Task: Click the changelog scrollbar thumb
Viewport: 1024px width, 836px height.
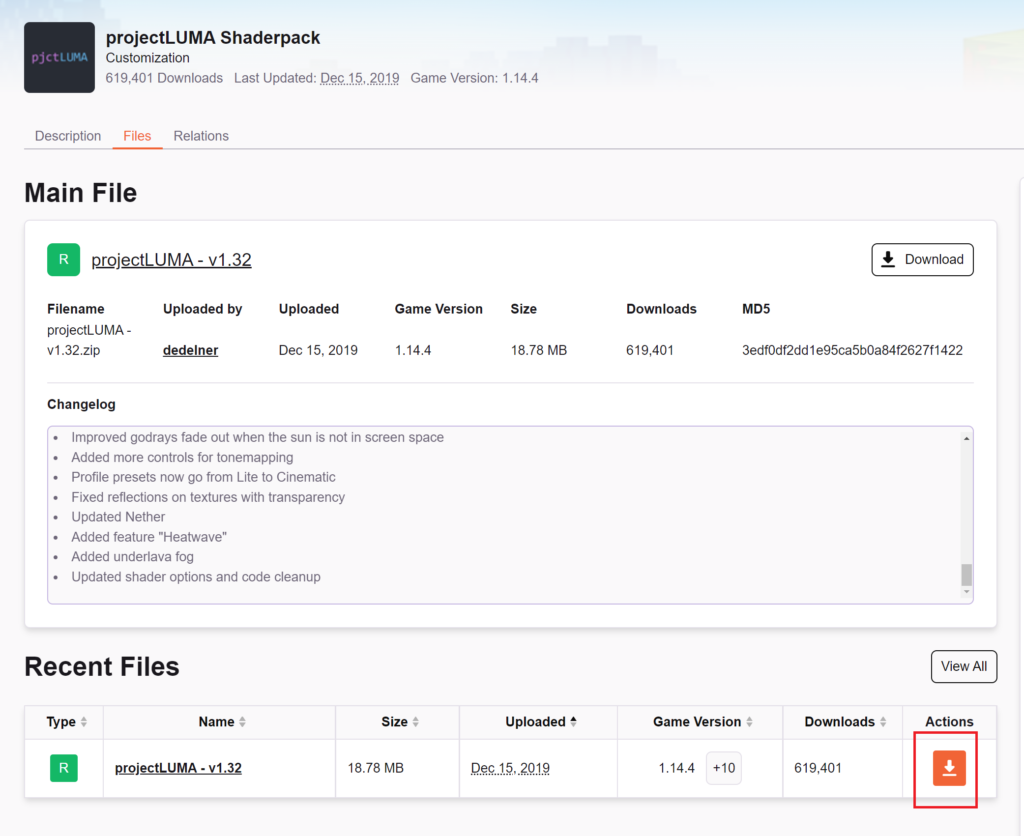Action: pos(966,574)
